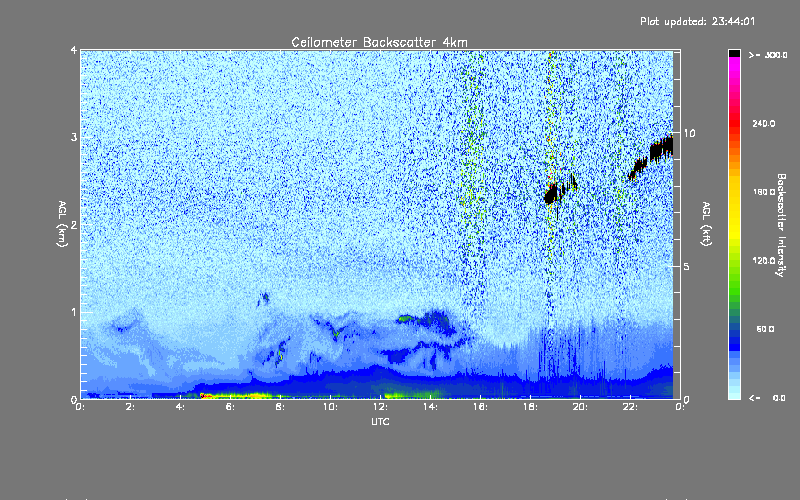Click the 'Backscatter Intensity' colorbar label

point(781,225)
